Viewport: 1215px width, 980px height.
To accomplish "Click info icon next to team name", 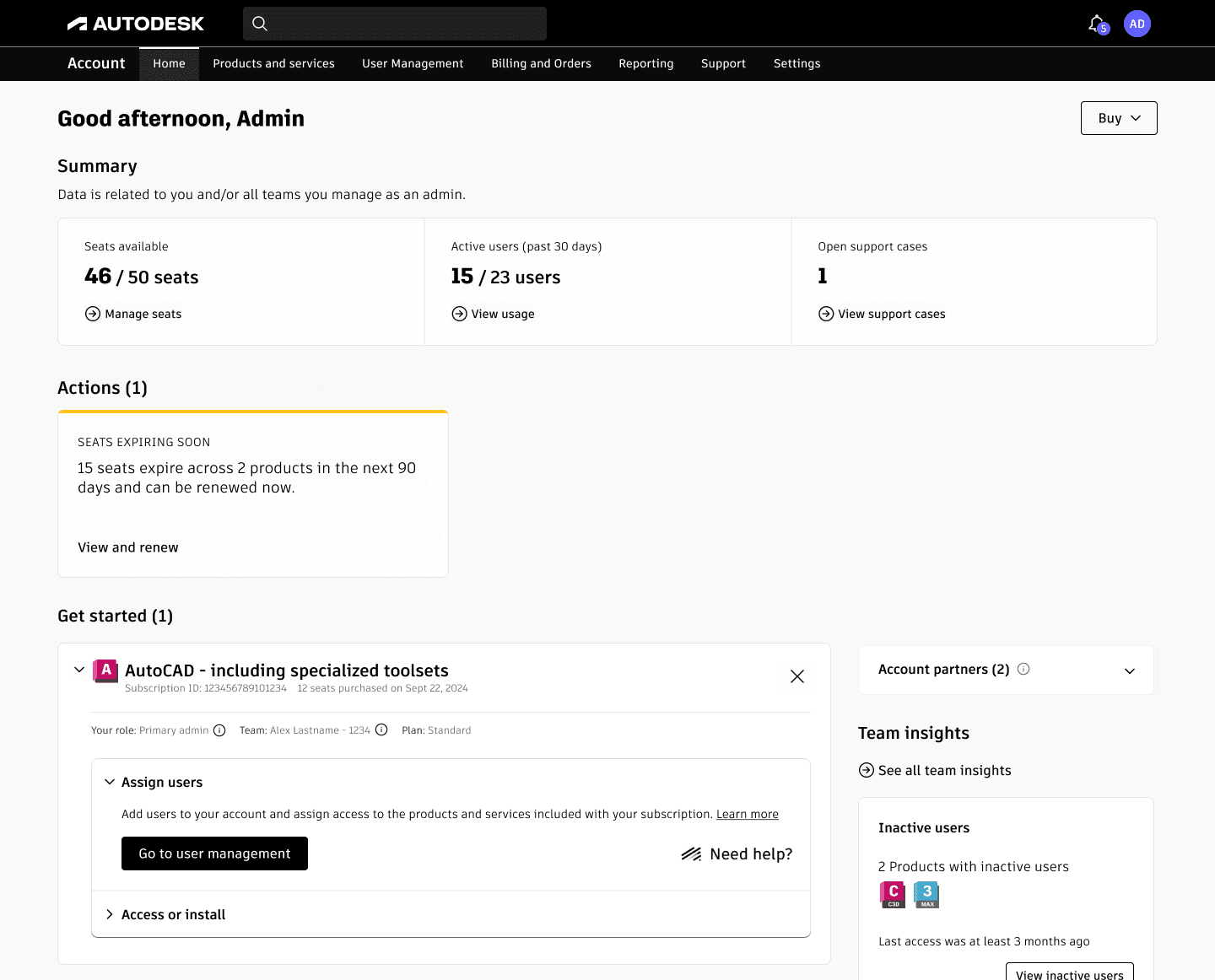I will pyautogui.click(x=381, y=730).
